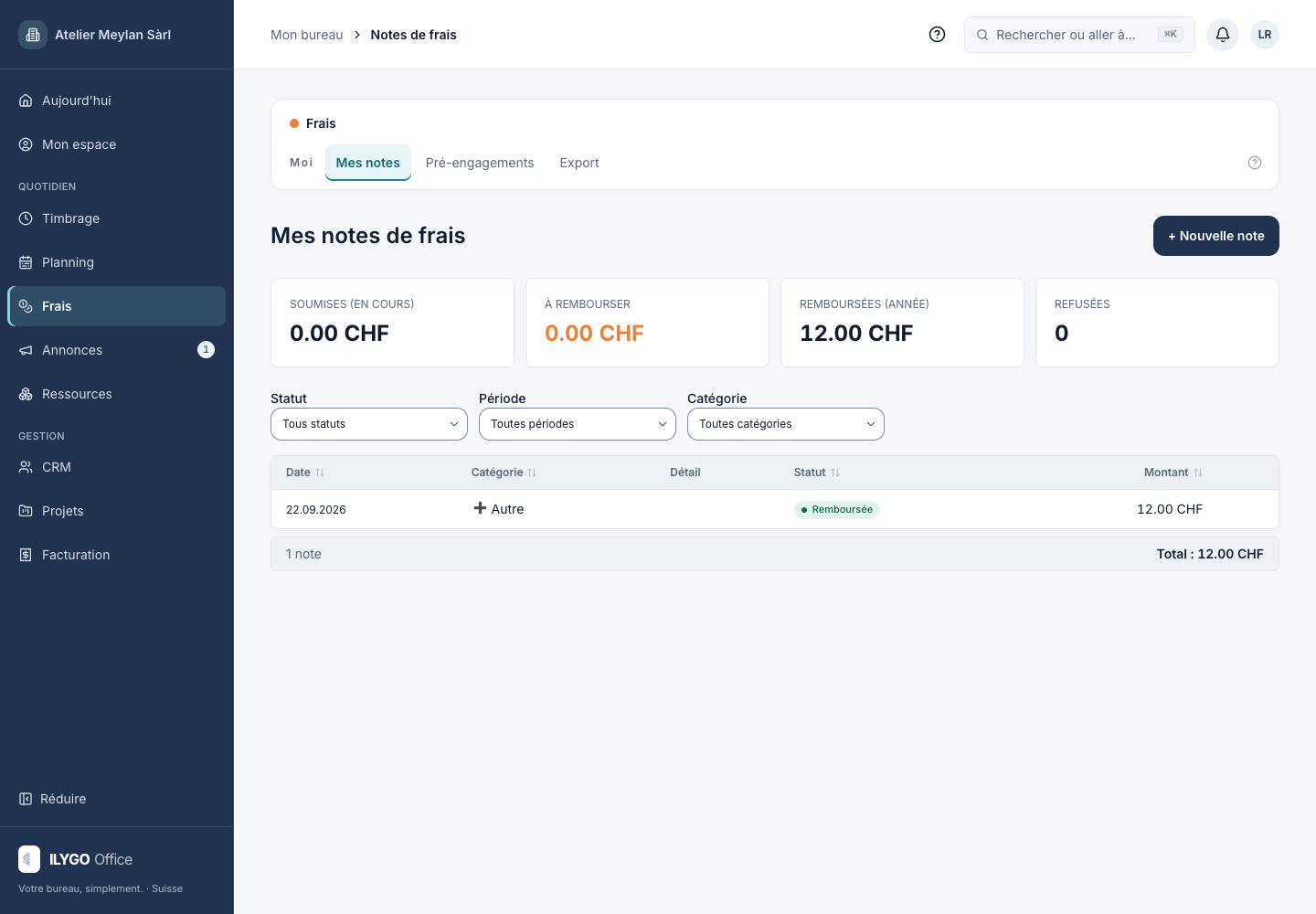Image resolution: width=1316 pixels, height=914 pixels.
Task: Sort by Montant column arrows
Action: pos(1198,473)
